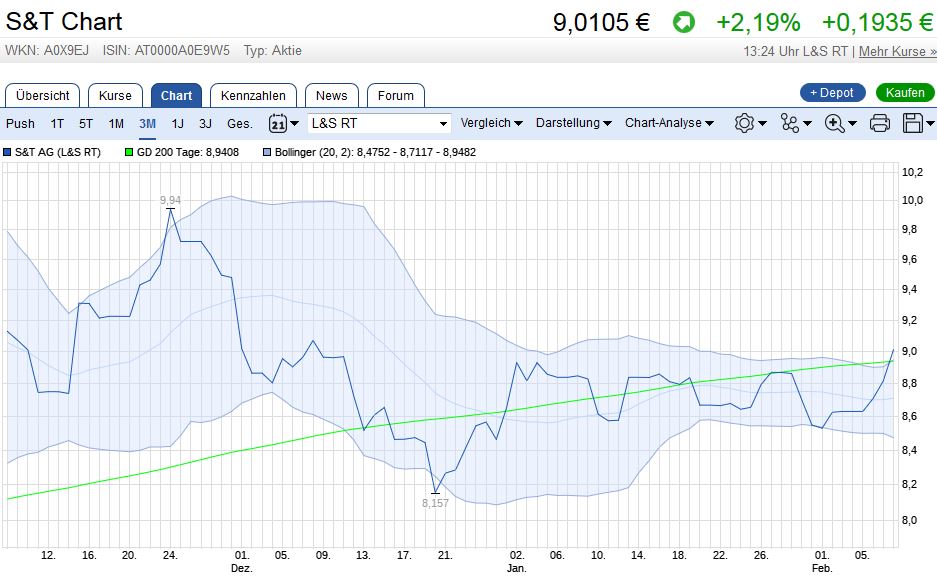Print the chart via printer icon
The image size is (937, 579).
click(879, 122)
